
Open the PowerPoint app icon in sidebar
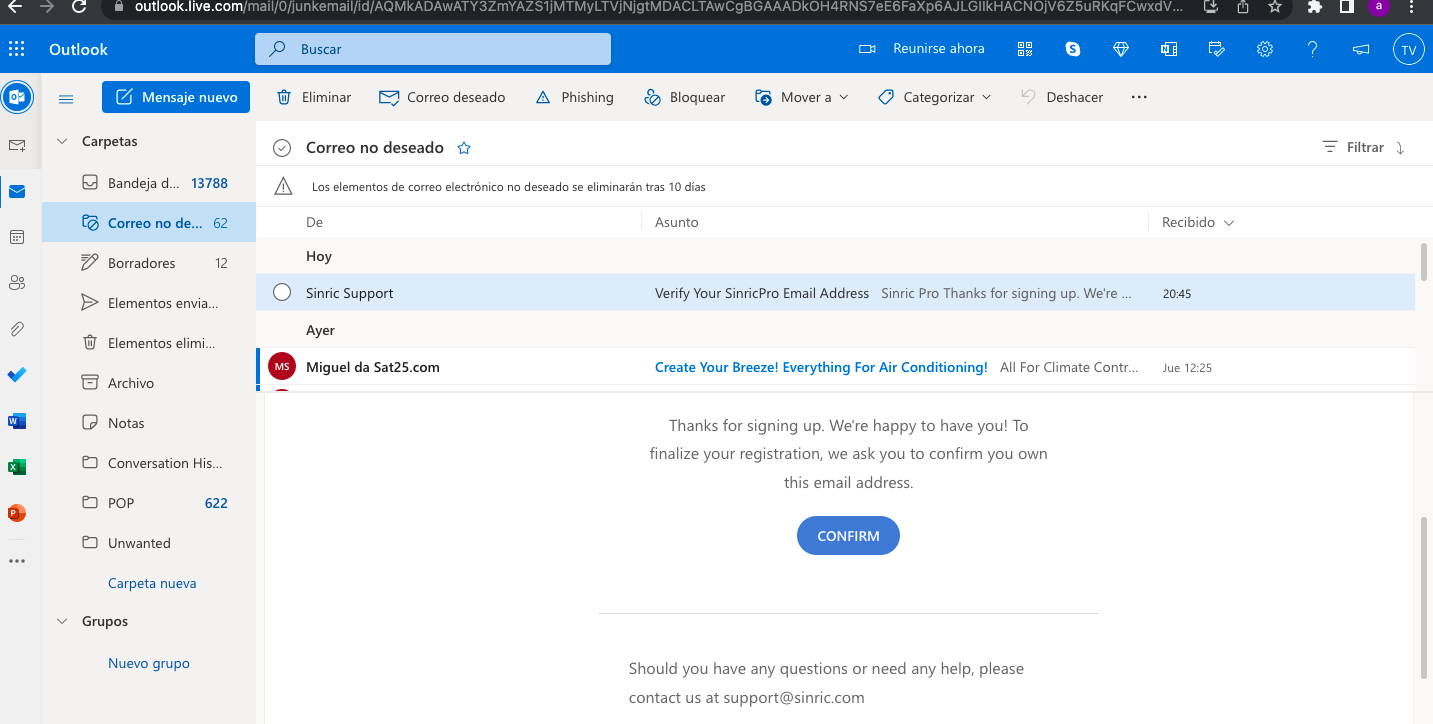tap(16, 513)
